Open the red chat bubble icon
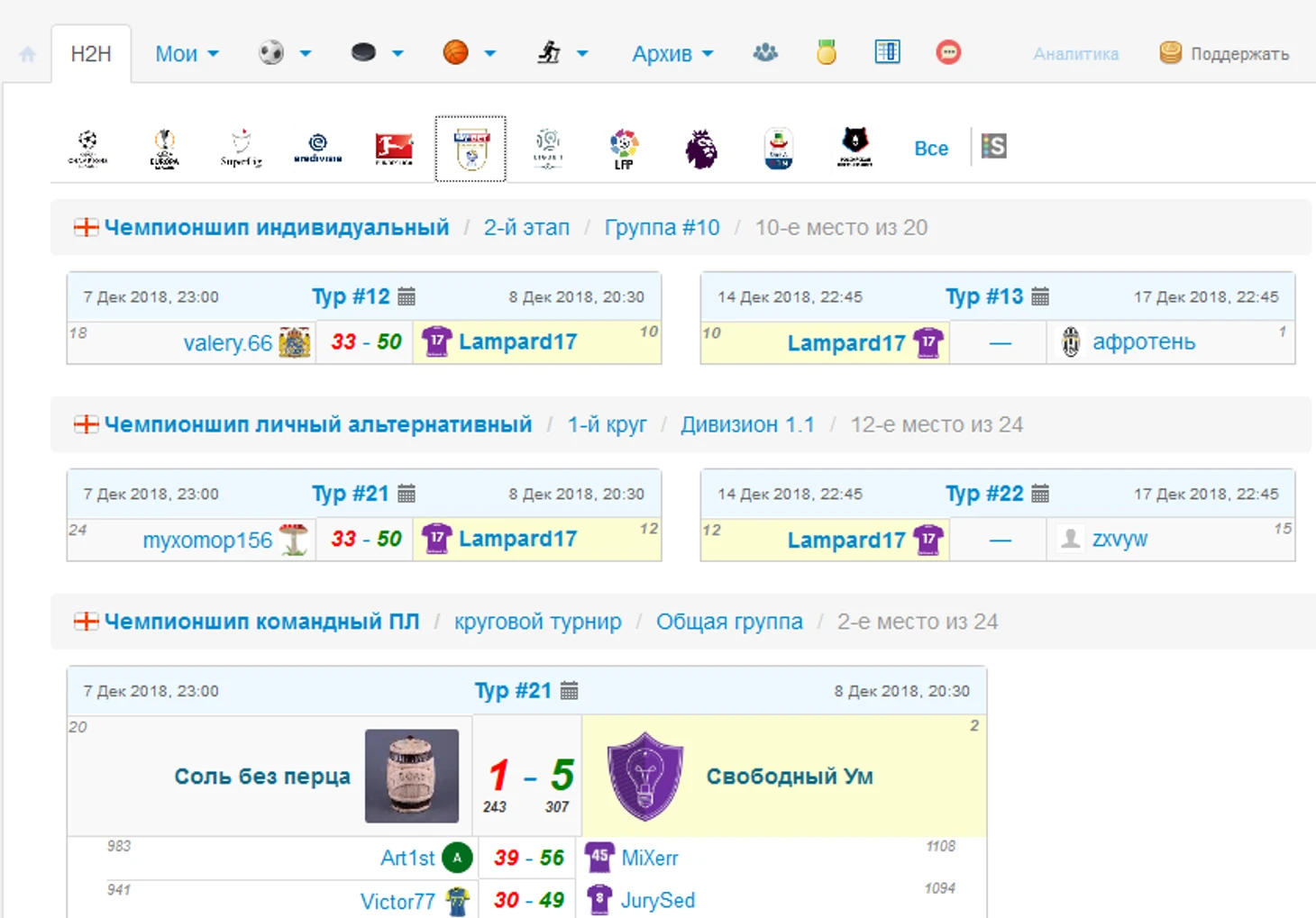Screen dimensions: 1316x918 coord(948,52)
